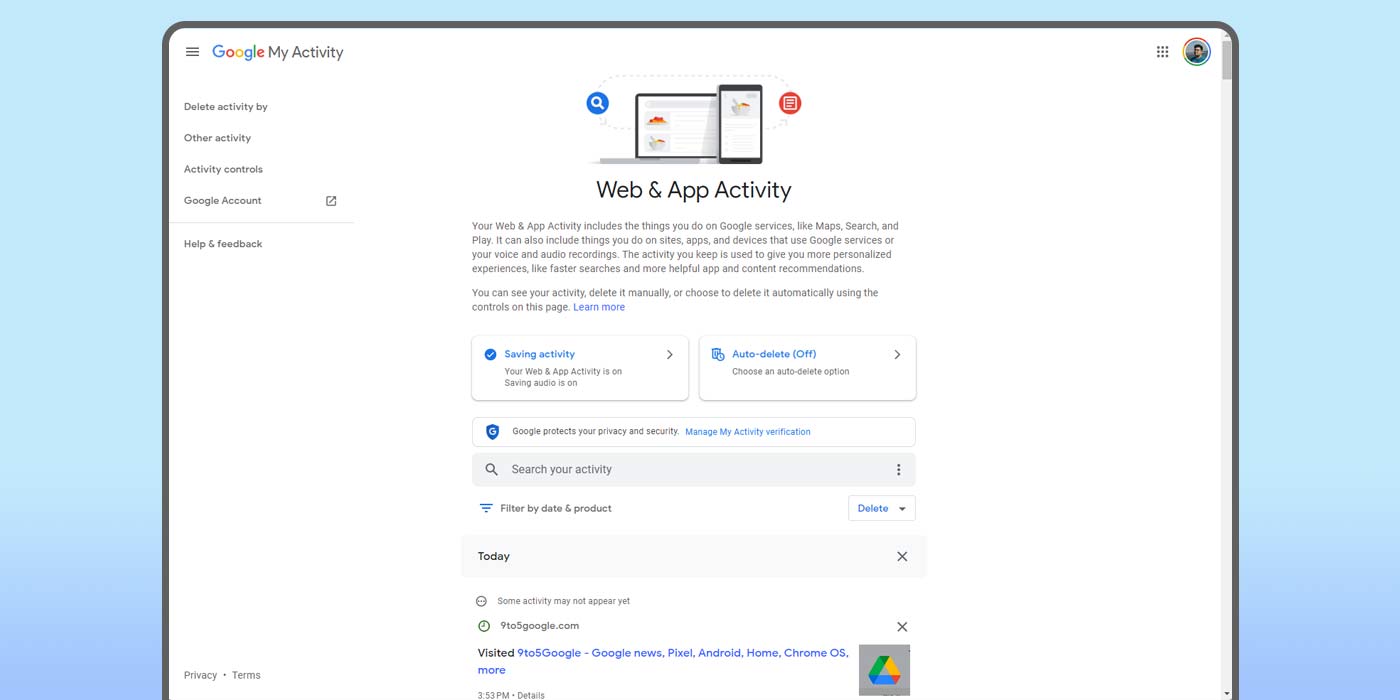Open Manage My Activity verification
1400x700 pixels.
[x=747, y=431]
